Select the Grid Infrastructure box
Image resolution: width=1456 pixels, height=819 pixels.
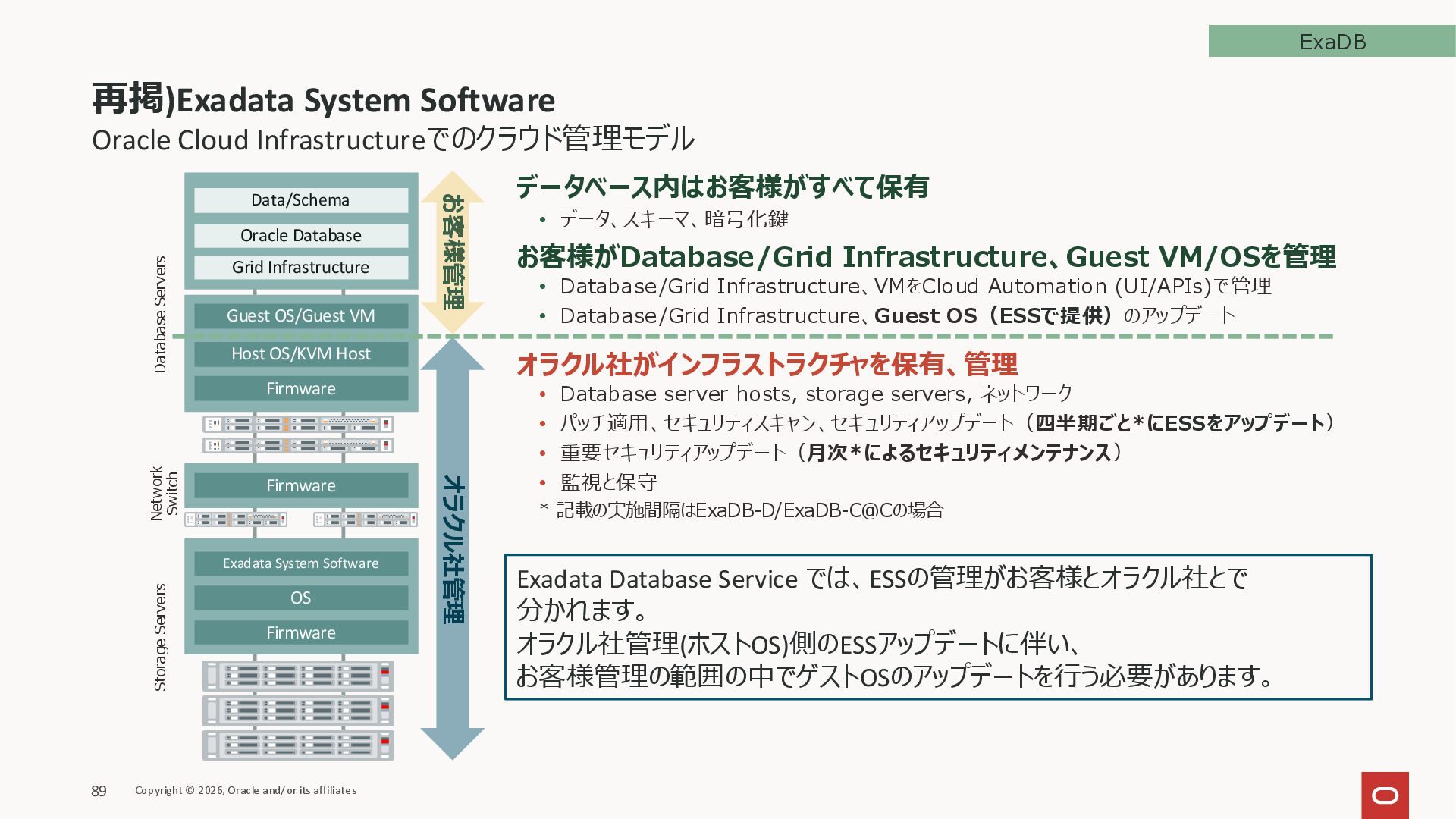pyautogui.click(x=300, y=268)
